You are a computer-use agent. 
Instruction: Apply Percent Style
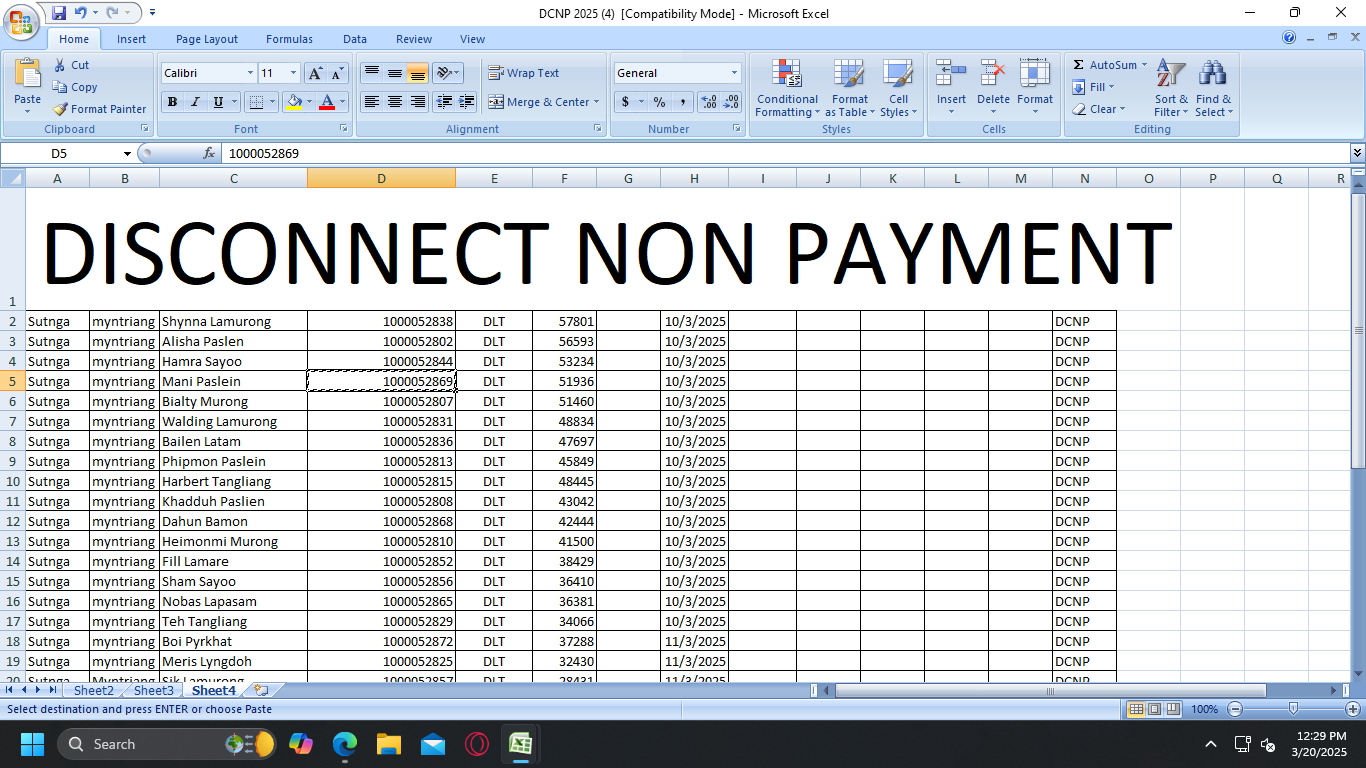tap(659, 102)
